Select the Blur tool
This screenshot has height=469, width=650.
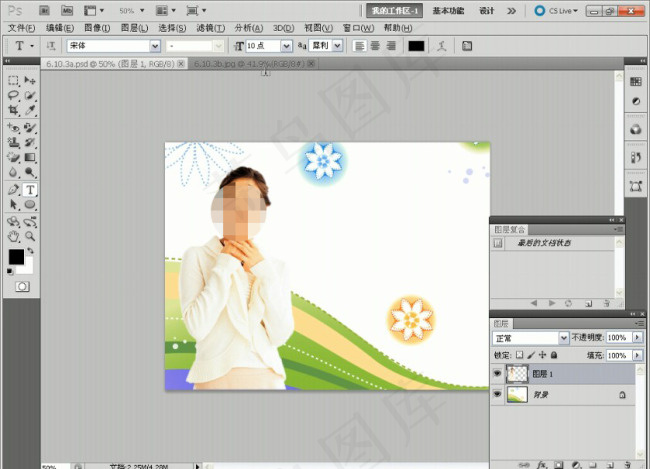pos(13,172)
